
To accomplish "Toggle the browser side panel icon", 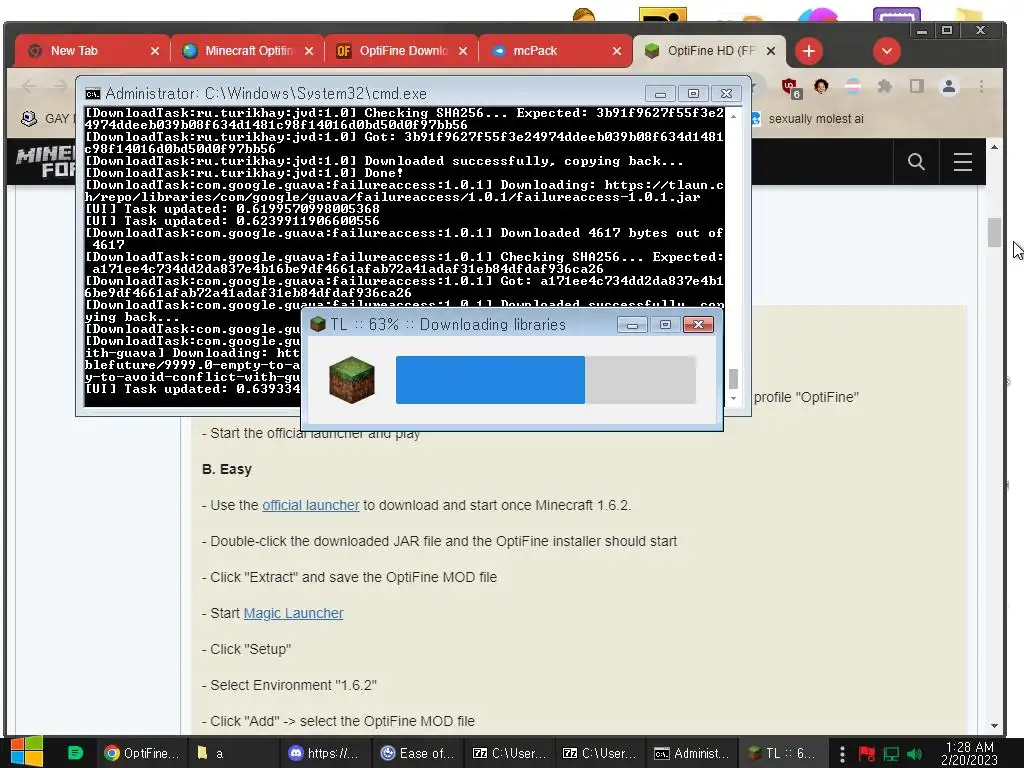I will coord(917,86).
